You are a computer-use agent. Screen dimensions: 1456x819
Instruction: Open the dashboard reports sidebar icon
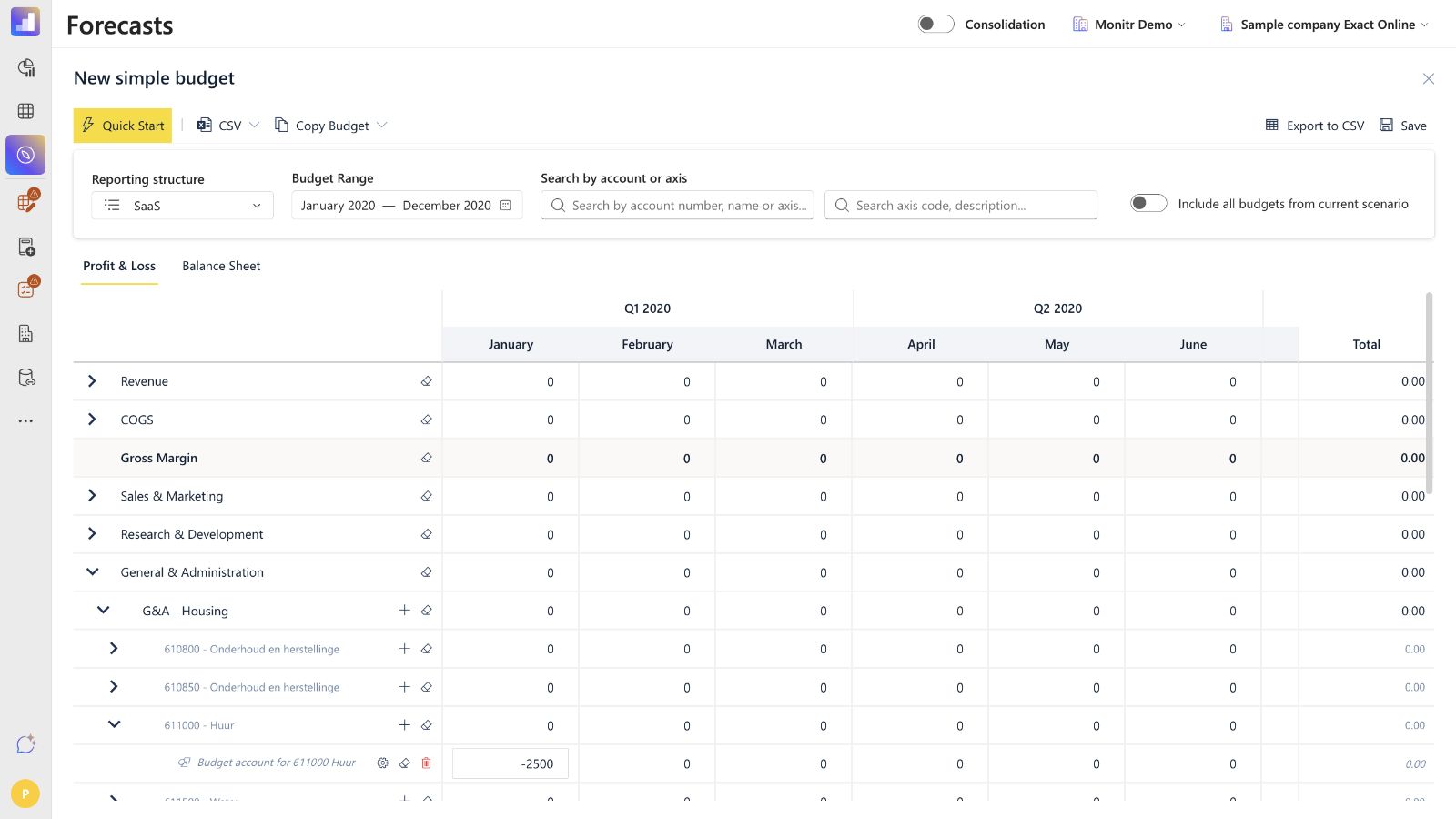25,68
